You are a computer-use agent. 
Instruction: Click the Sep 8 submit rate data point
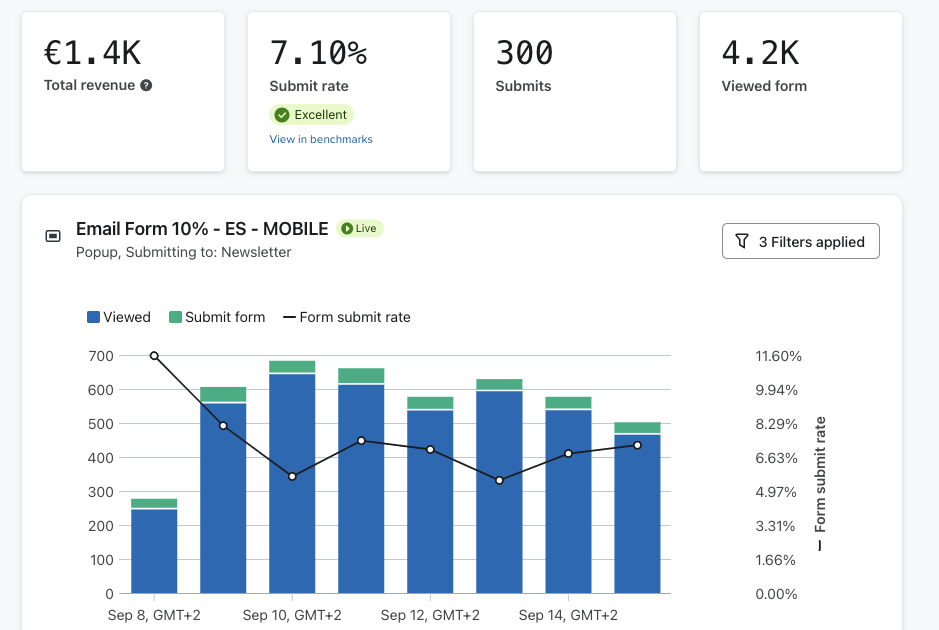(154, 356)
